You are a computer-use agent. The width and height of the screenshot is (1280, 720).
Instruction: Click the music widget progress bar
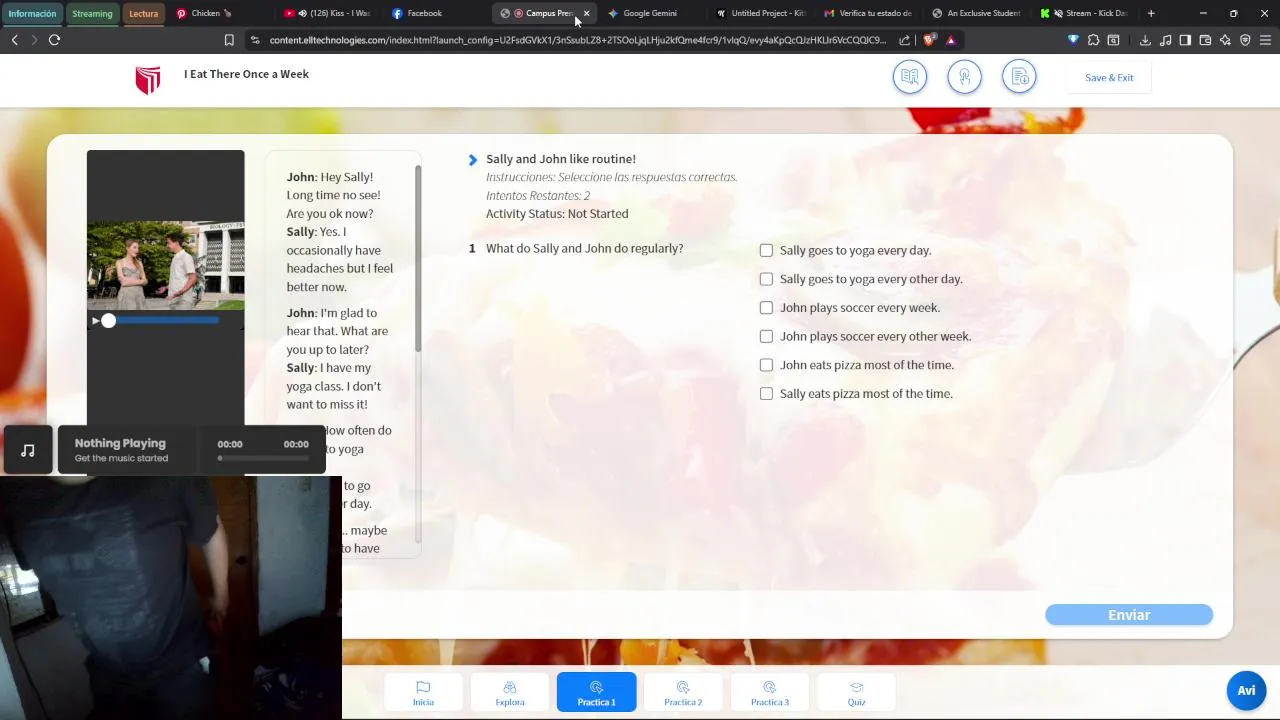(264, 458)
